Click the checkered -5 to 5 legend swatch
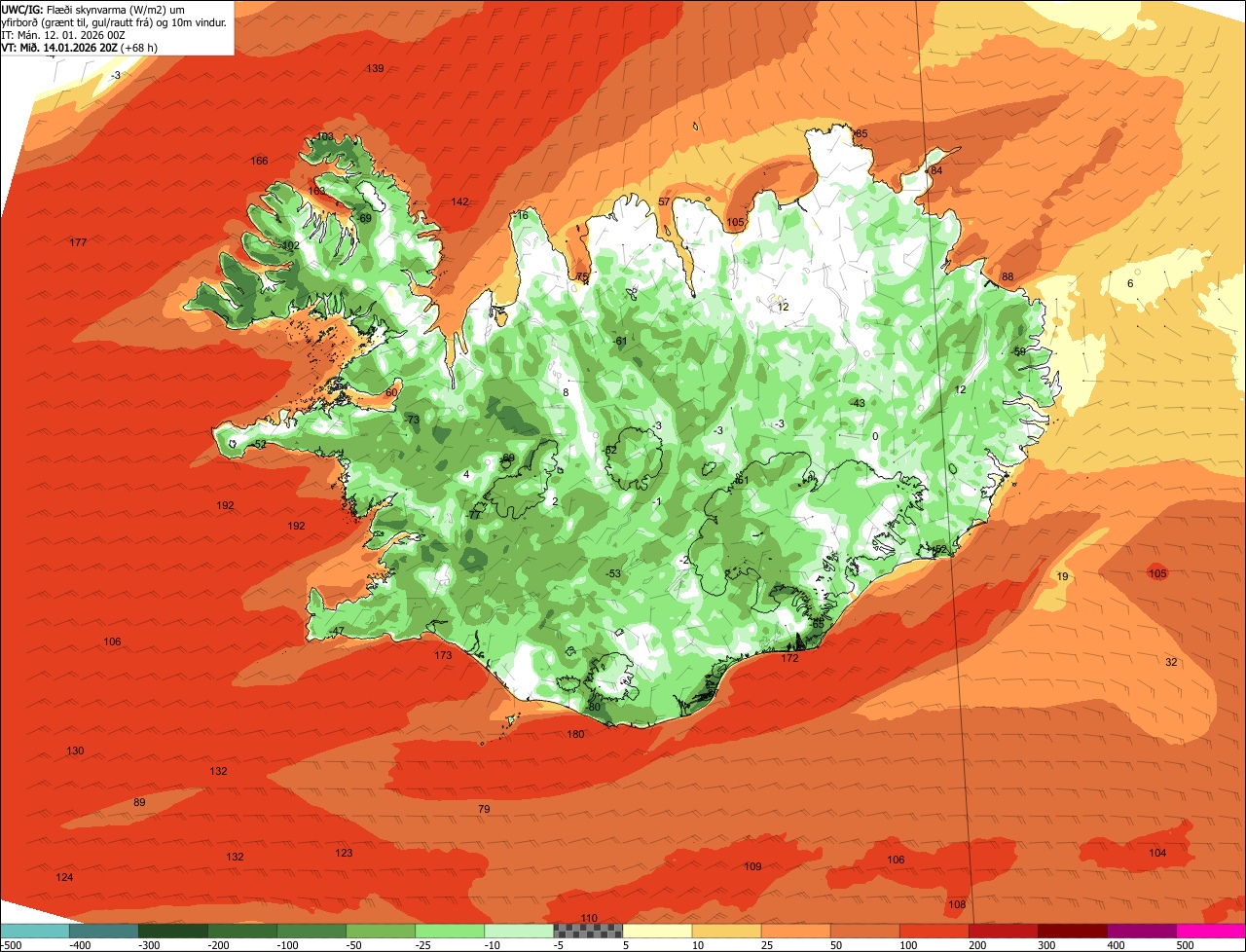1246x952 pixels. (x=588, y=931)
